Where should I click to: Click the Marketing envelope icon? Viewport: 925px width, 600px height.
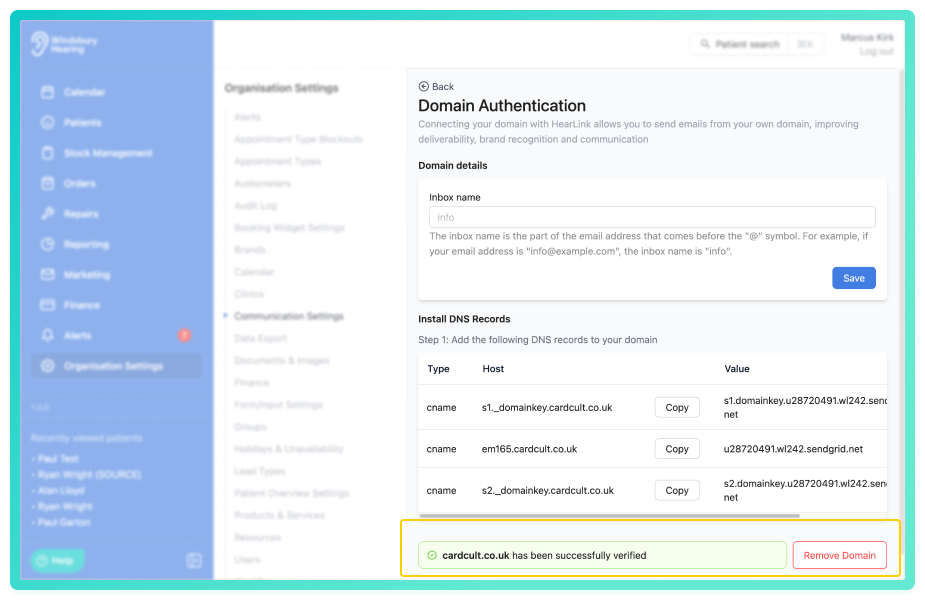[48, 274]
